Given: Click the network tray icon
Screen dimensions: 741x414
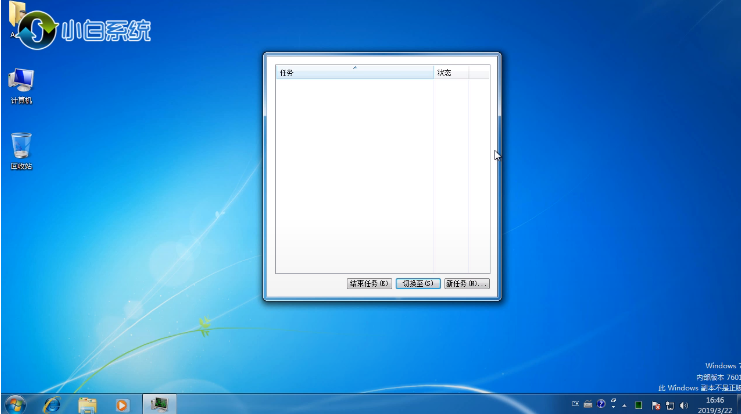Looking at the screenshot, I should (x=669, y=405).
